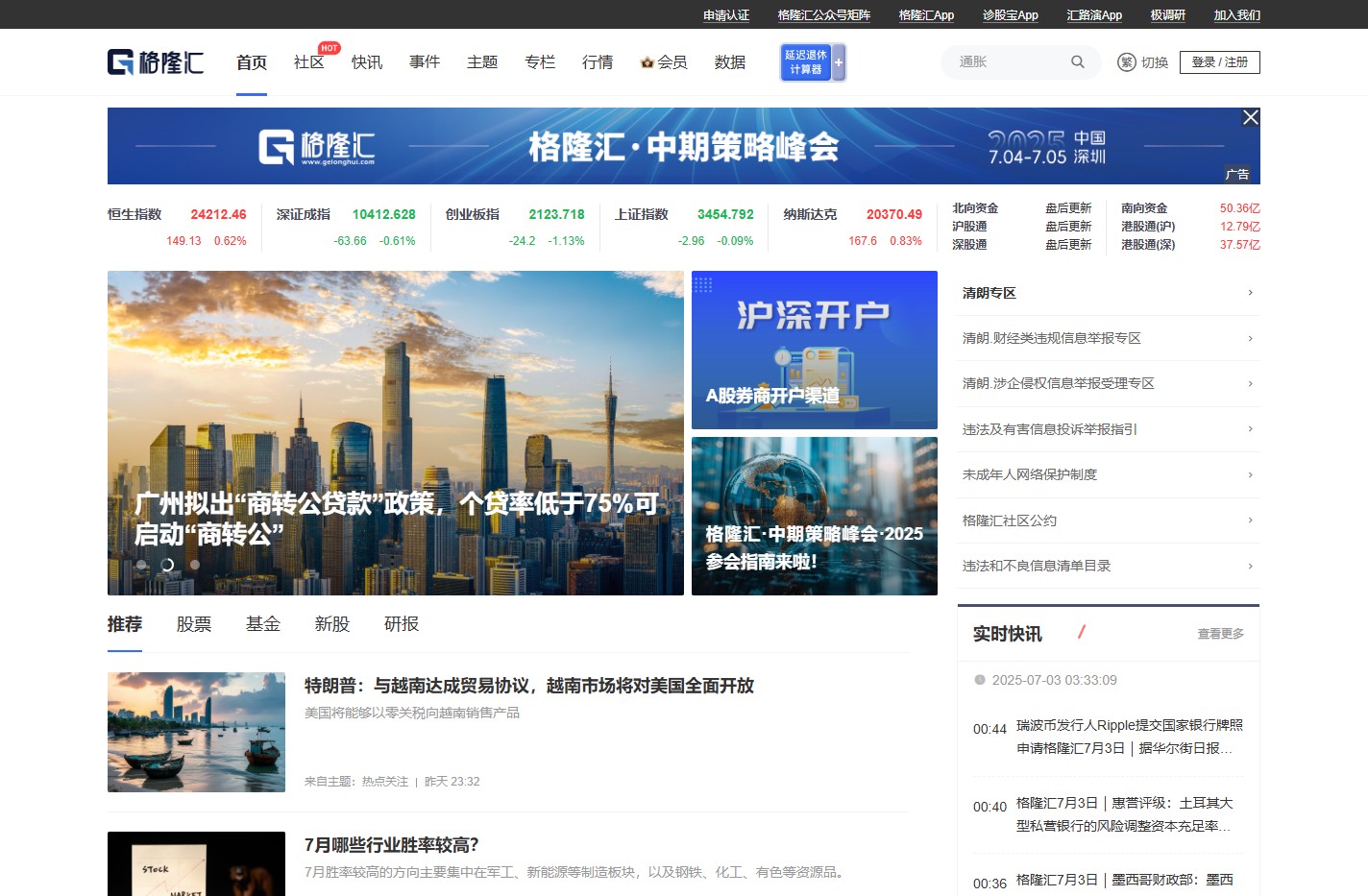Open 深证成指 index quote
The height and width of the screenshot is (896, 1368).
tap(346, 227)
